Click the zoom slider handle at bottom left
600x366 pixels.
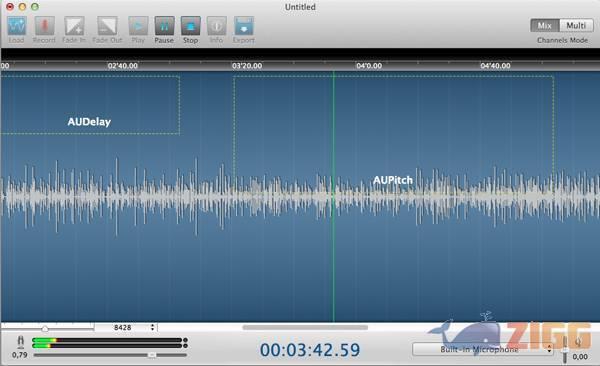[45, 328]
